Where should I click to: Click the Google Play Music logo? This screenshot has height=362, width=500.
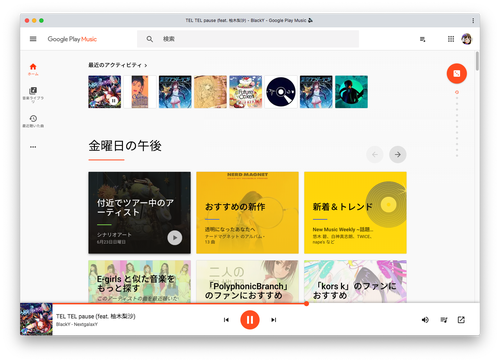point(72,39)
